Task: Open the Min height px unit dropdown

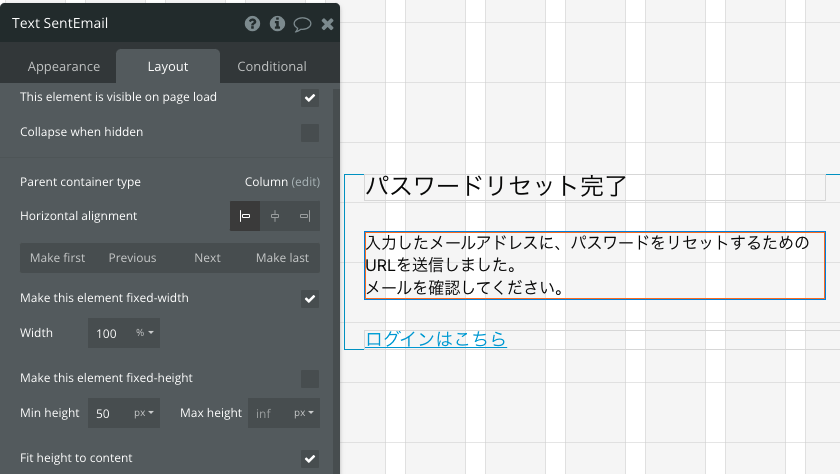Action: 144,413
